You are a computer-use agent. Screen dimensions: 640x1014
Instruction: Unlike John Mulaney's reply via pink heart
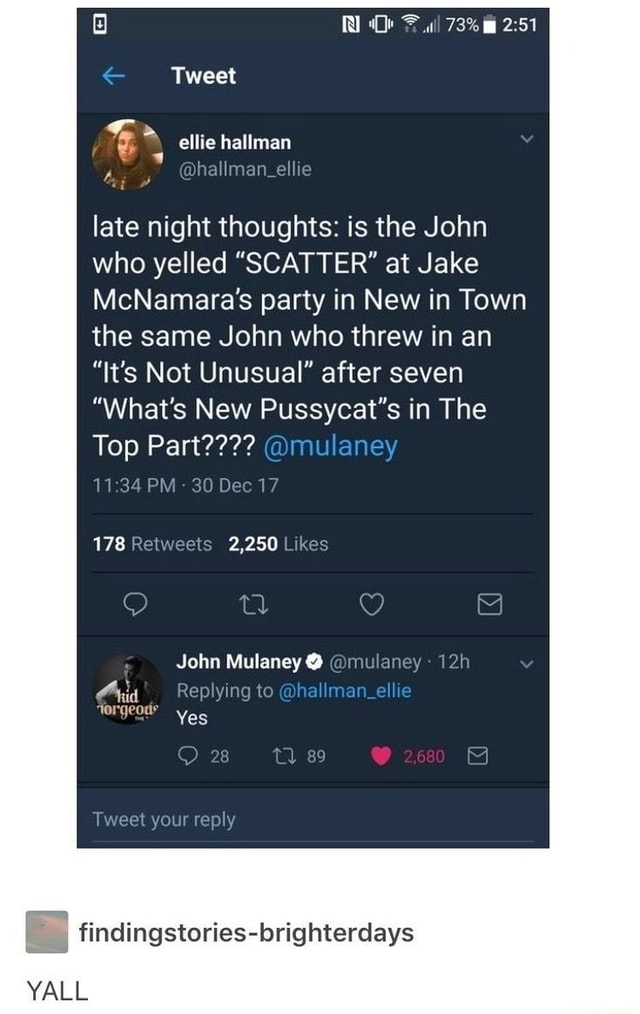[381, 755]
